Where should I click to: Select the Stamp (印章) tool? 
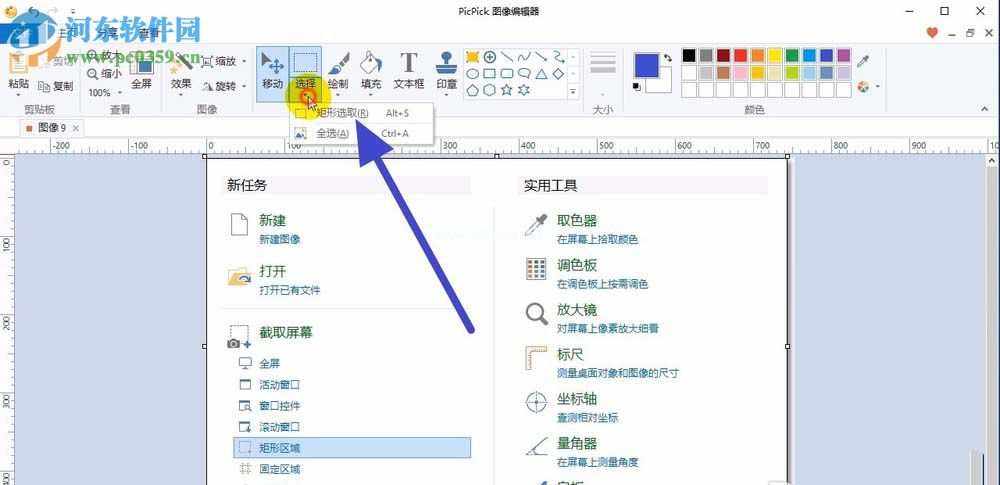[x=446, y=71]
